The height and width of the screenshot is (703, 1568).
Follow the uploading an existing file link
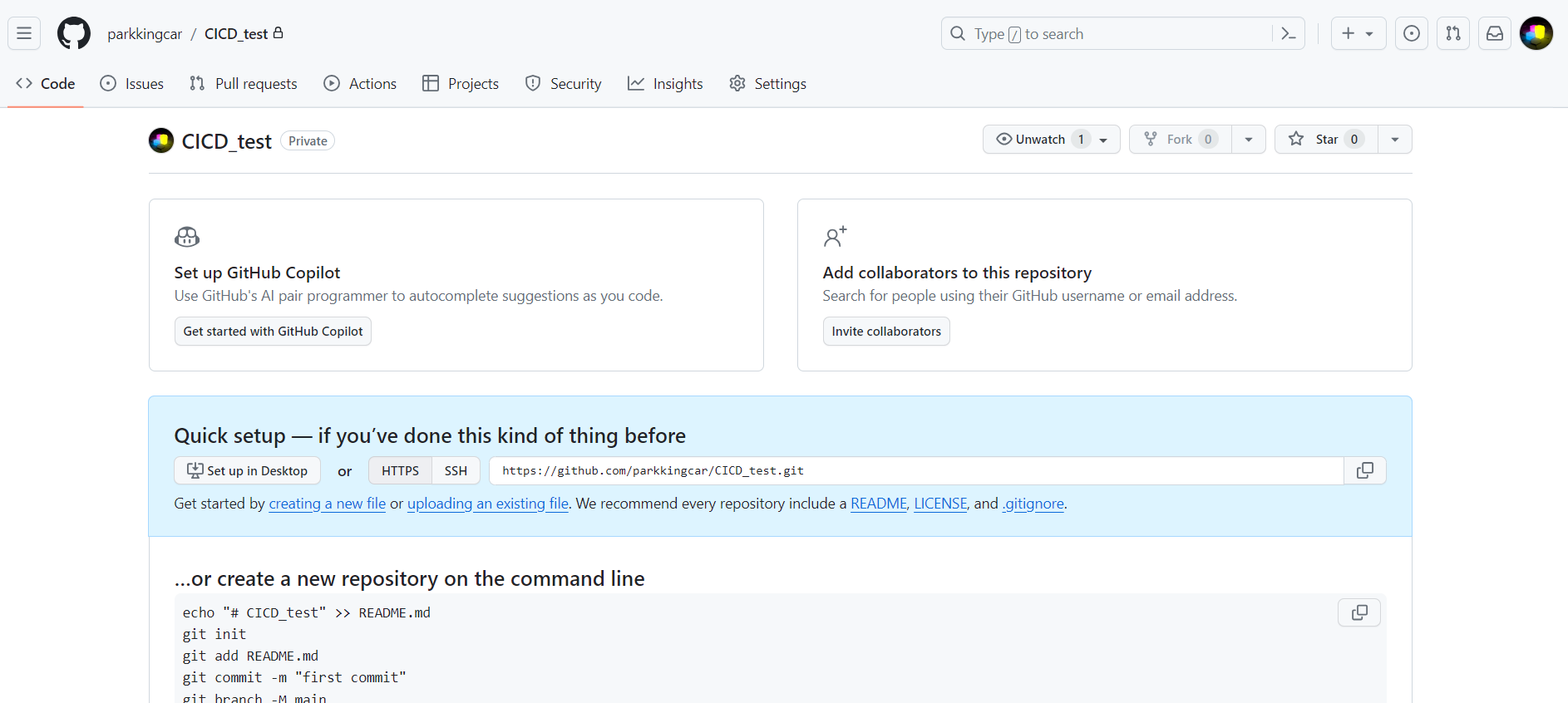(488, 504)
